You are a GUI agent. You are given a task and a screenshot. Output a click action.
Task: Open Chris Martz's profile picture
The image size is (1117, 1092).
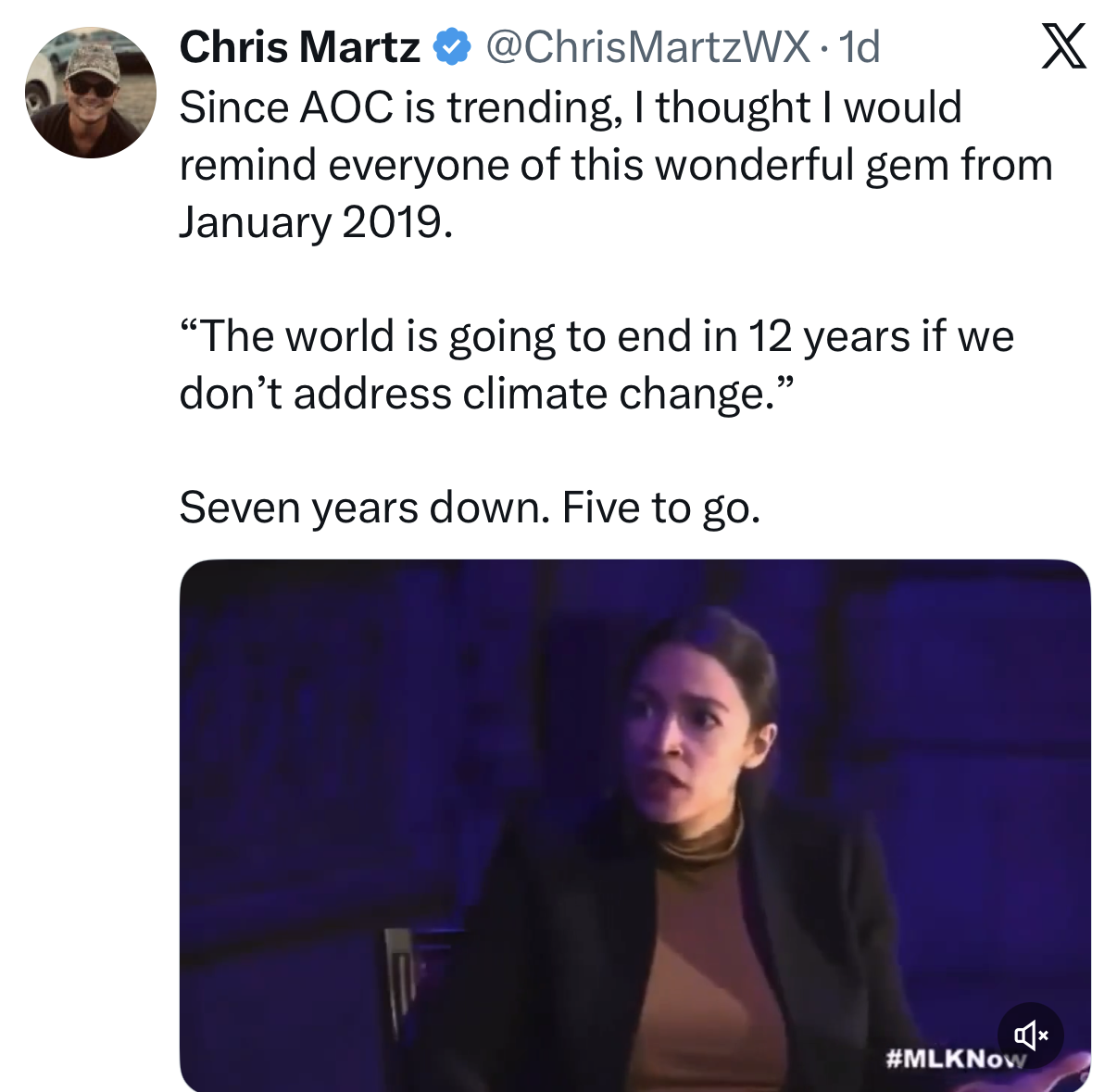pyautogui.click(x=91, y=92)
